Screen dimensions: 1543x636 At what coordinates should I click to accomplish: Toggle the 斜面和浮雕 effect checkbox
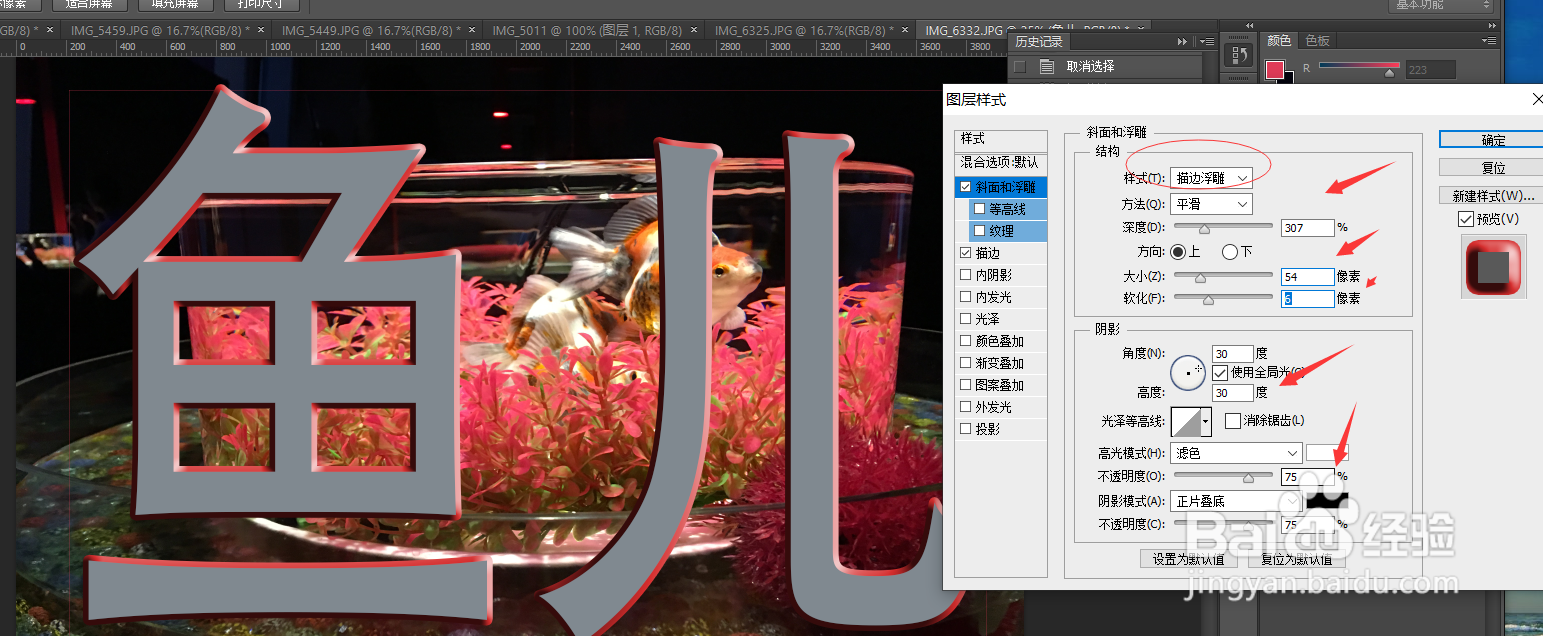[x=965, y=187]
